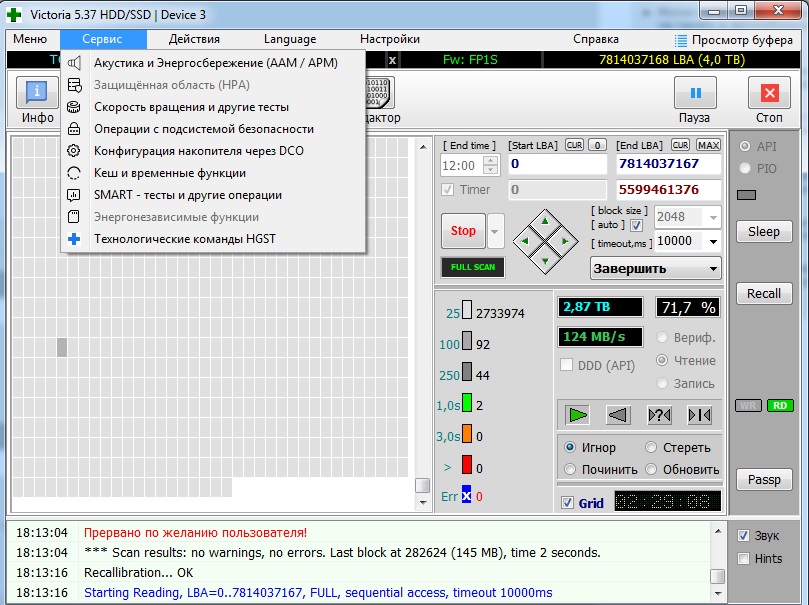
Task: Select the Починить radio button
Action: tap(570, 469)
